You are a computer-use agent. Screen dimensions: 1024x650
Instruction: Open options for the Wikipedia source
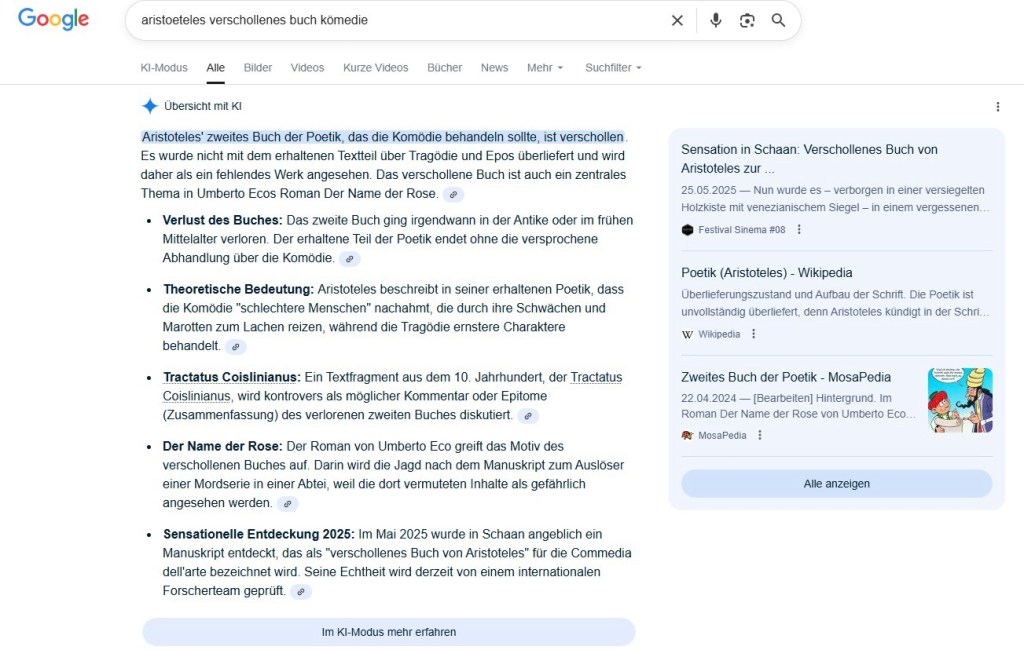click(x=754, y=334)
